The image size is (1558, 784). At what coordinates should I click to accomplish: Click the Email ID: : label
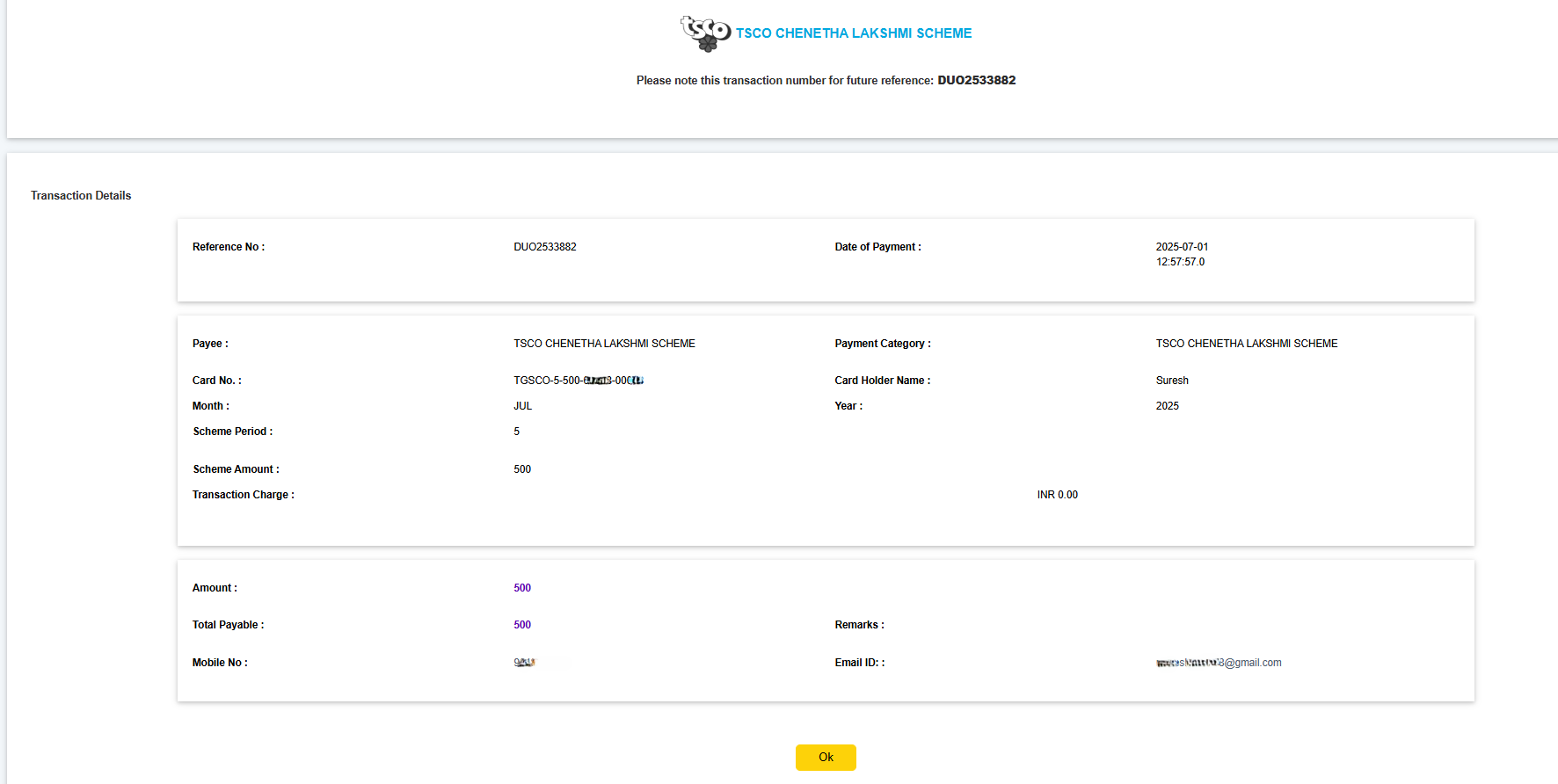click(x=860, y=663)
